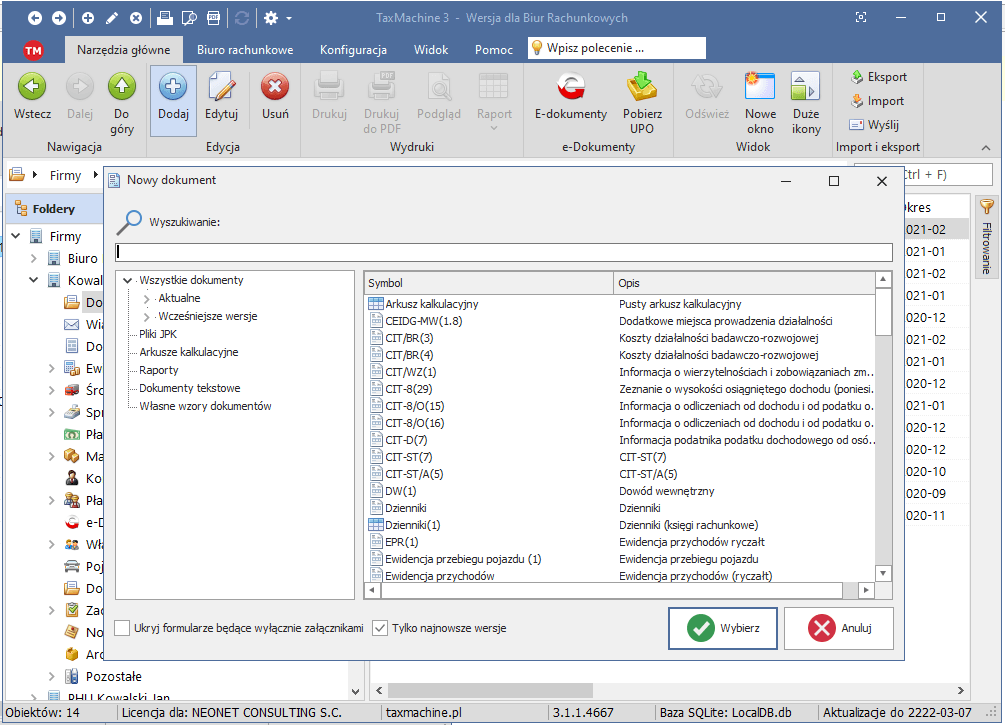
Task: Expand the Aktualne tree node
Action: 147,299
